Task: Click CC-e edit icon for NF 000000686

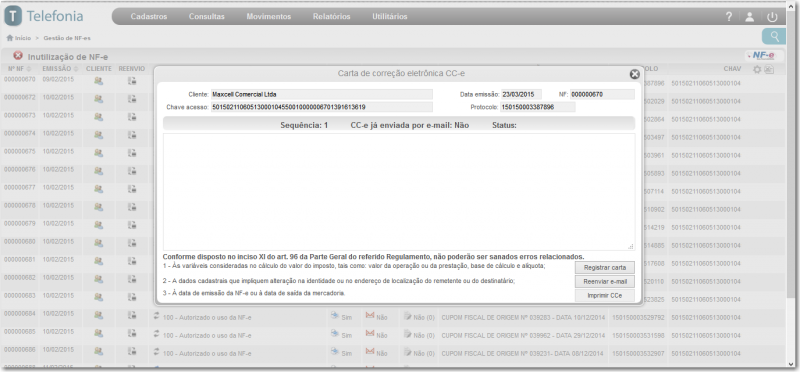Action: [408, 352]
